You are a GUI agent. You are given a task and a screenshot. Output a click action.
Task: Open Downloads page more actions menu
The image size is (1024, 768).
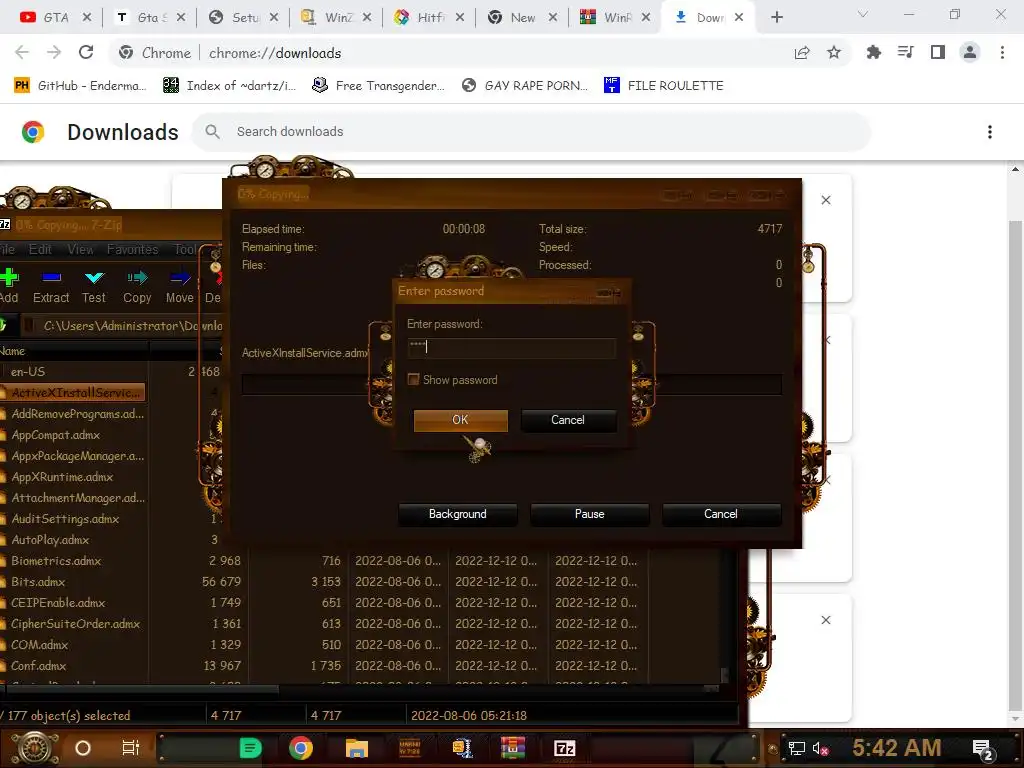990,132
